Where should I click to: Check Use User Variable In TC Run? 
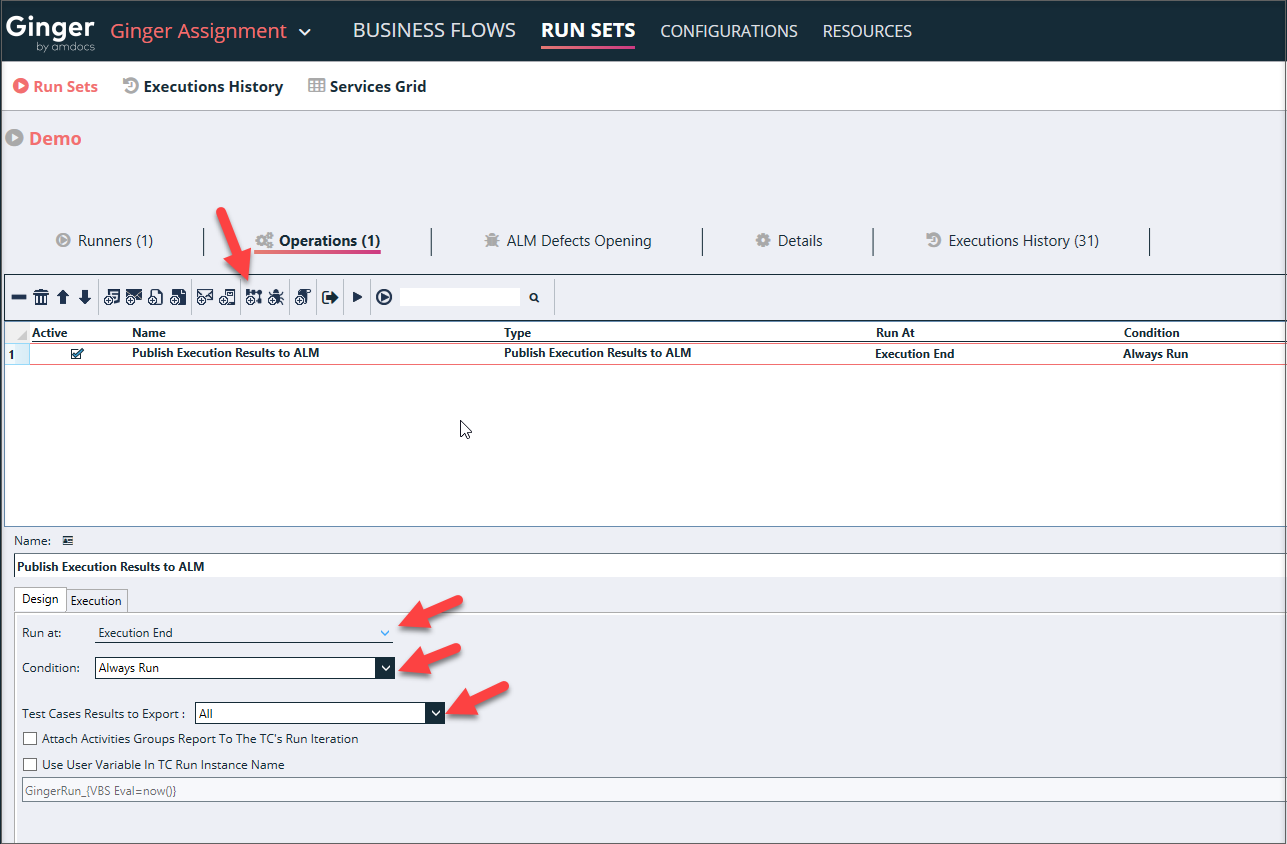[x=30, y=765]
